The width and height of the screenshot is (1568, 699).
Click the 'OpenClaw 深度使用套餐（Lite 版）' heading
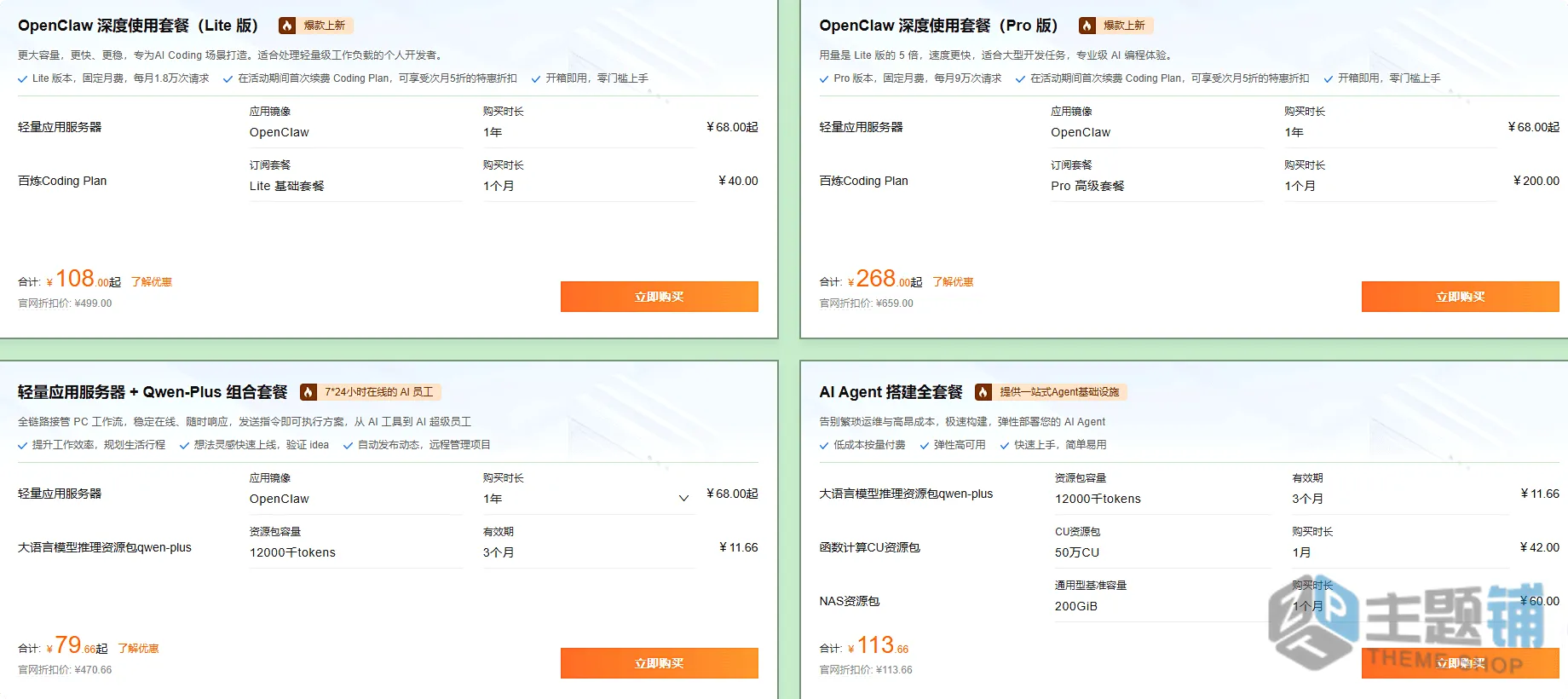[138, 26]
